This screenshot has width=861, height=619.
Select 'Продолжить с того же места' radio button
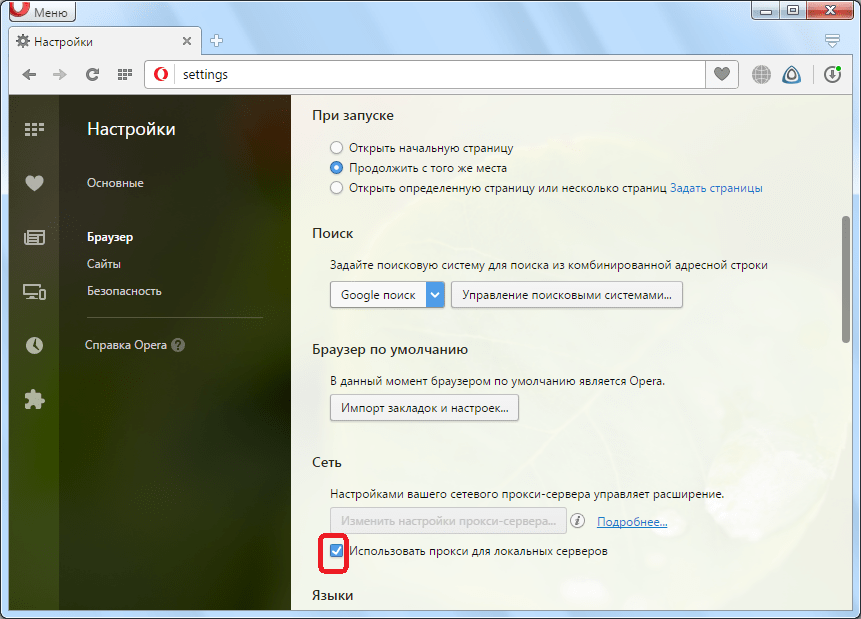[337, 168]
